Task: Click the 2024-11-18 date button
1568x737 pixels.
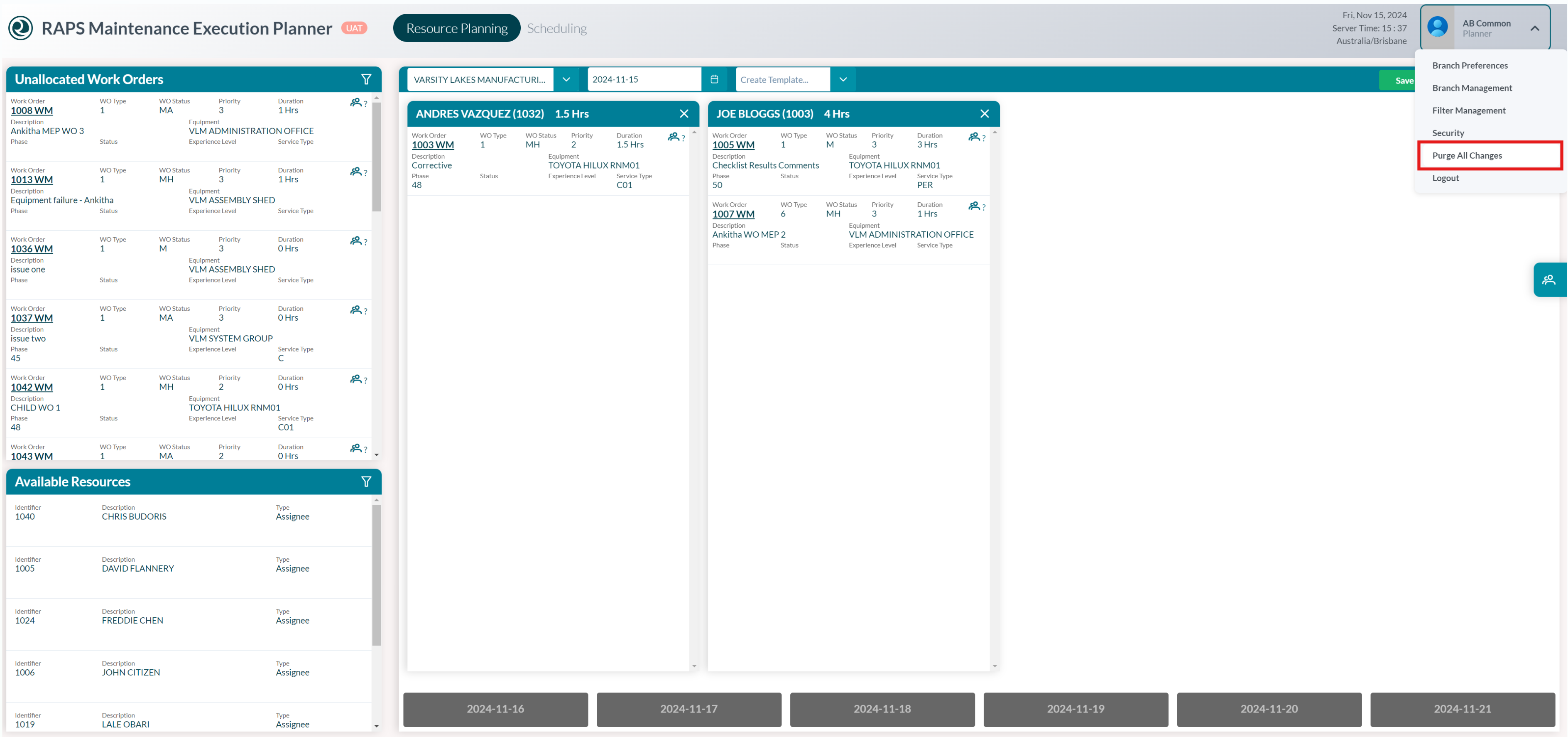Action: click(x=882, y=709)
